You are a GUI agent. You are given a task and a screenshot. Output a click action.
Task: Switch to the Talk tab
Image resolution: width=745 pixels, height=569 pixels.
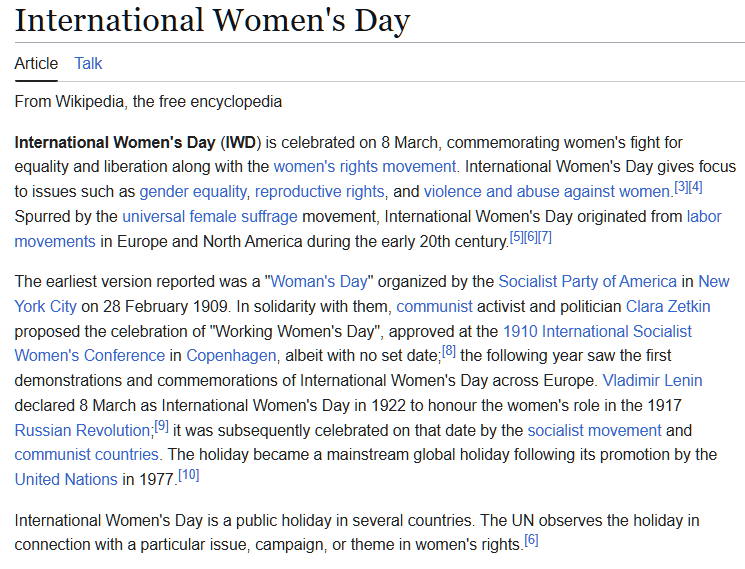88,63
